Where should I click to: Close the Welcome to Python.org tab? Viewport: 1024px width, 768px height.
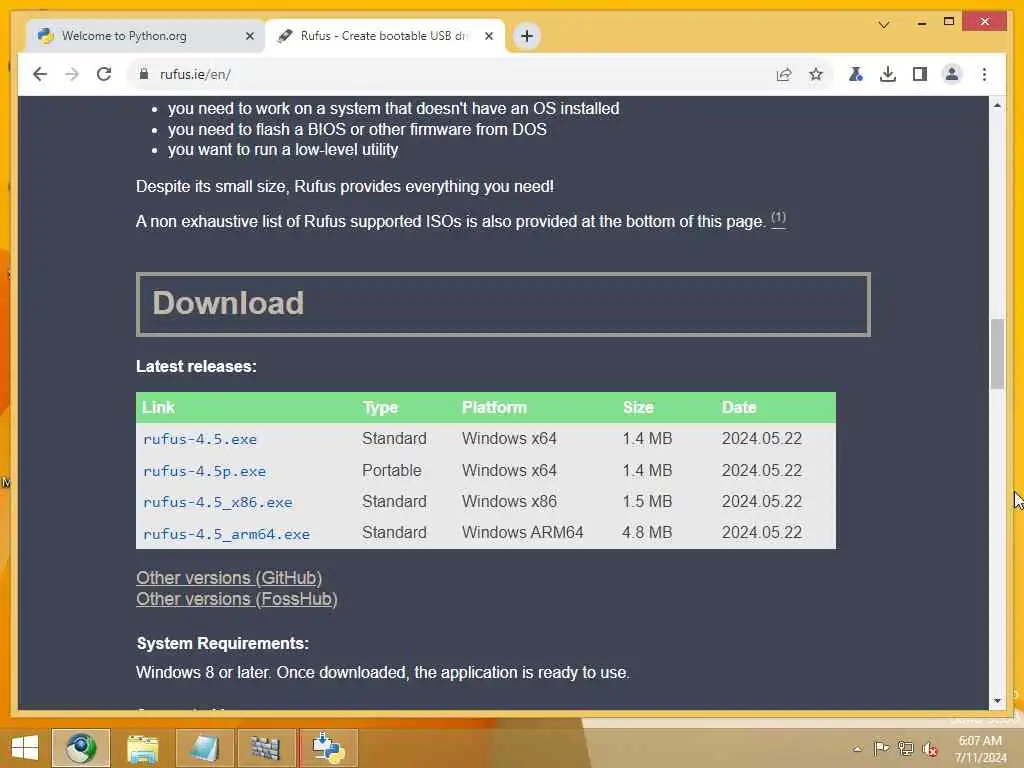pyautogui.click(x=249, y=36)
